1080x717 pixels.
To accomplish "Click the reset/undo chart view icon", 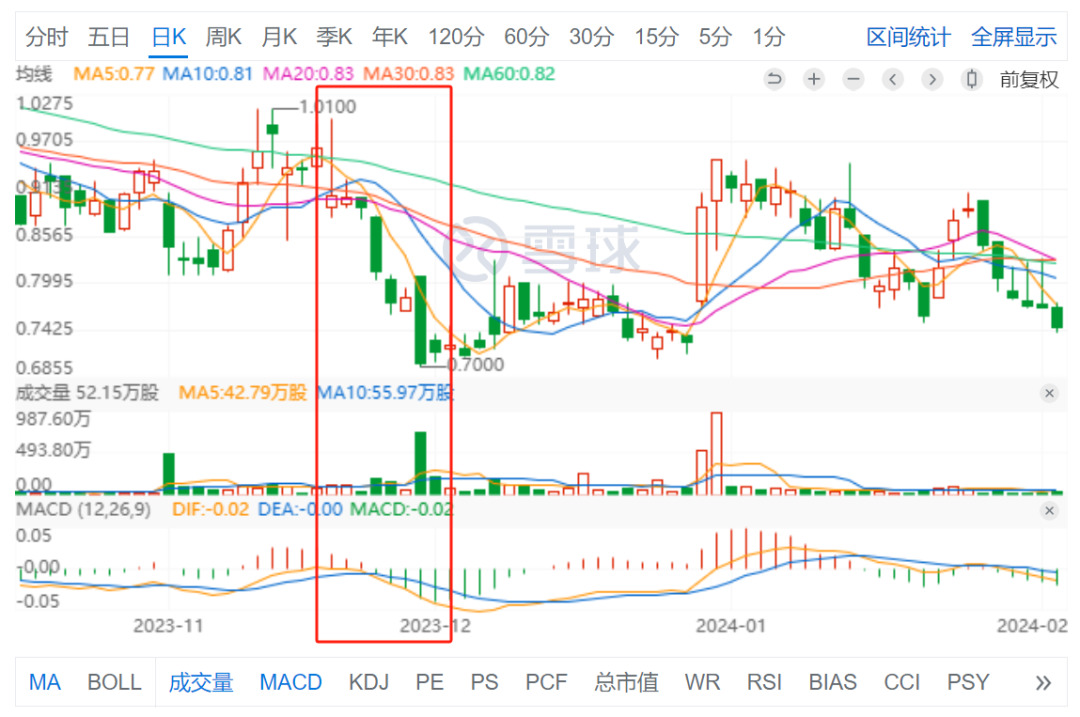I will [x=775, y=79].
